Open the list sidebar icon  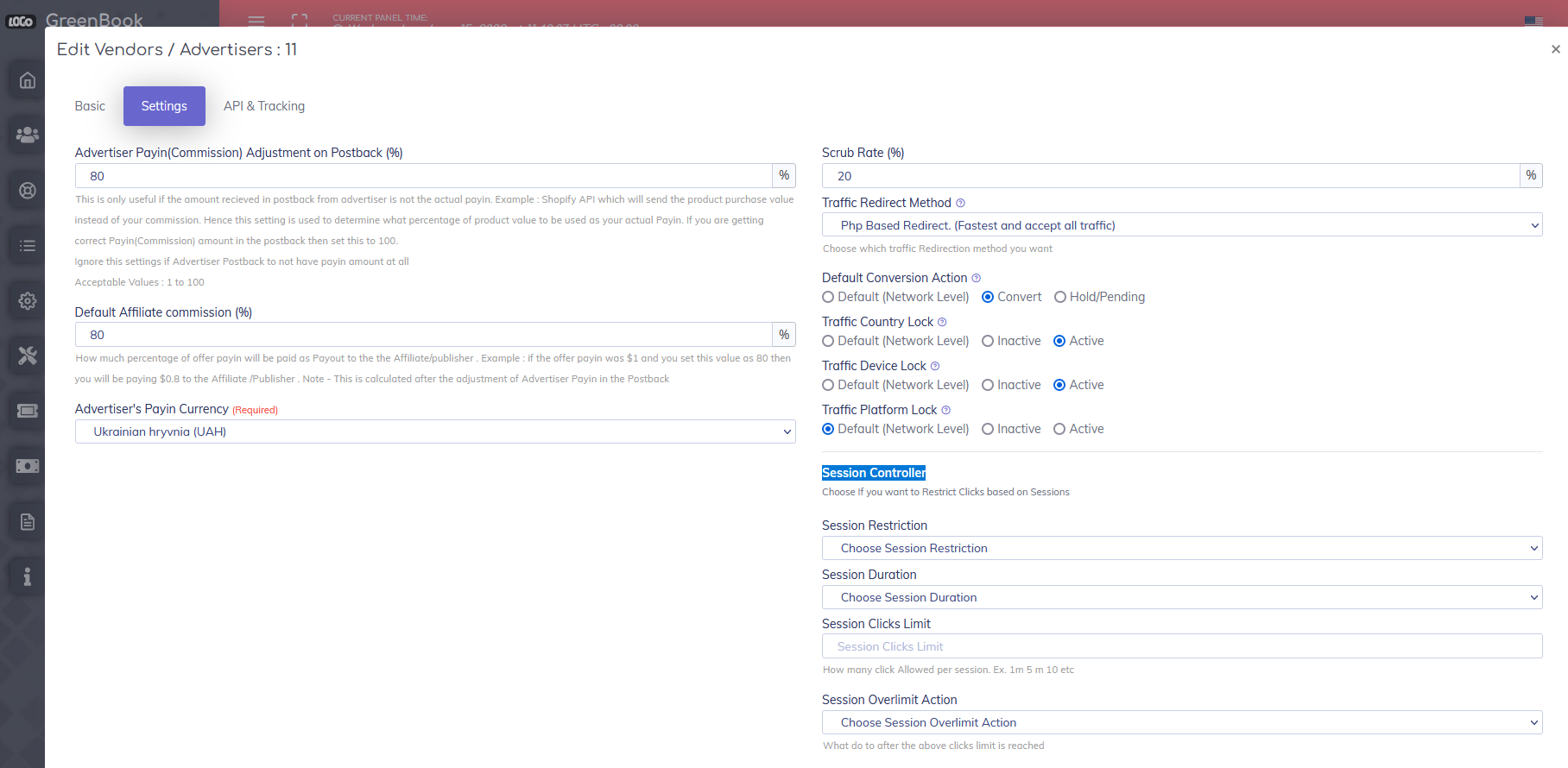tap(28, 246)
